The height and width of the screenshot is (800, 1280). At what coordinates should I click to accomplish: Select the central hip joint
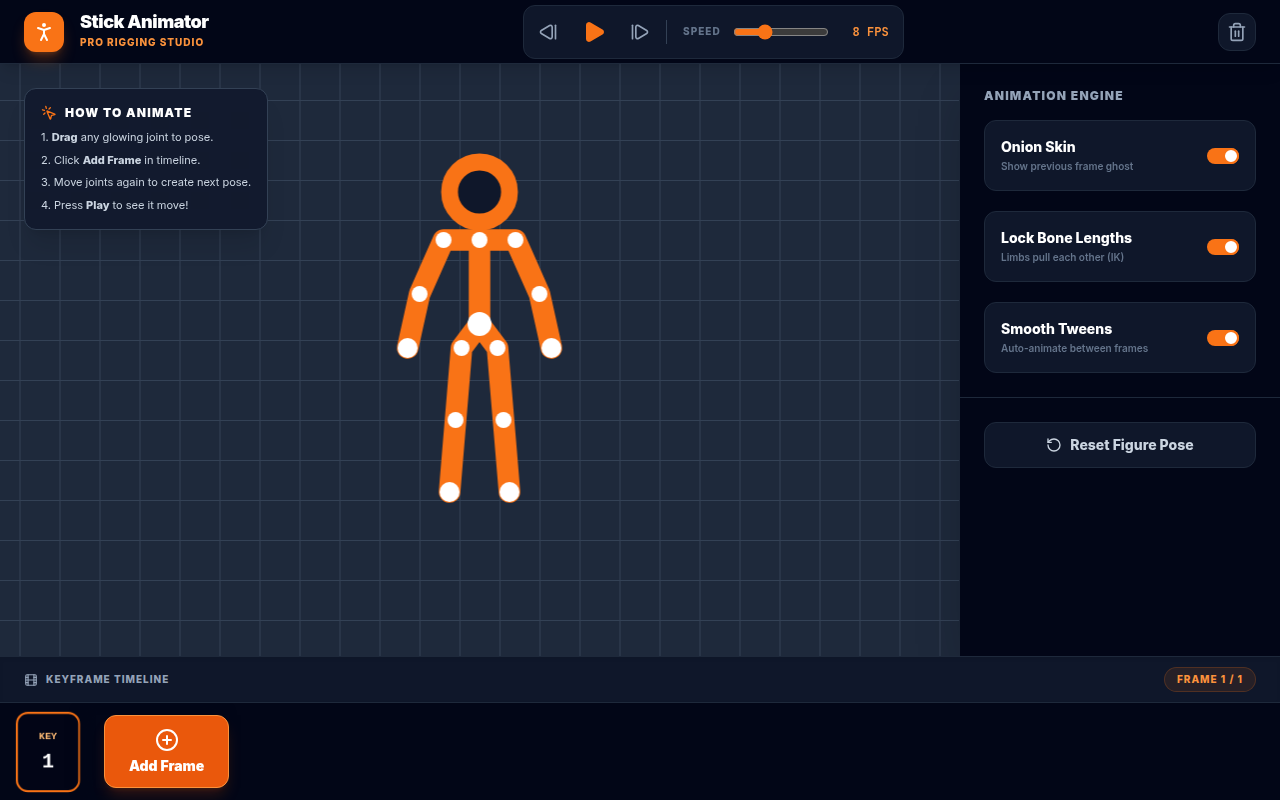[480, 324]
